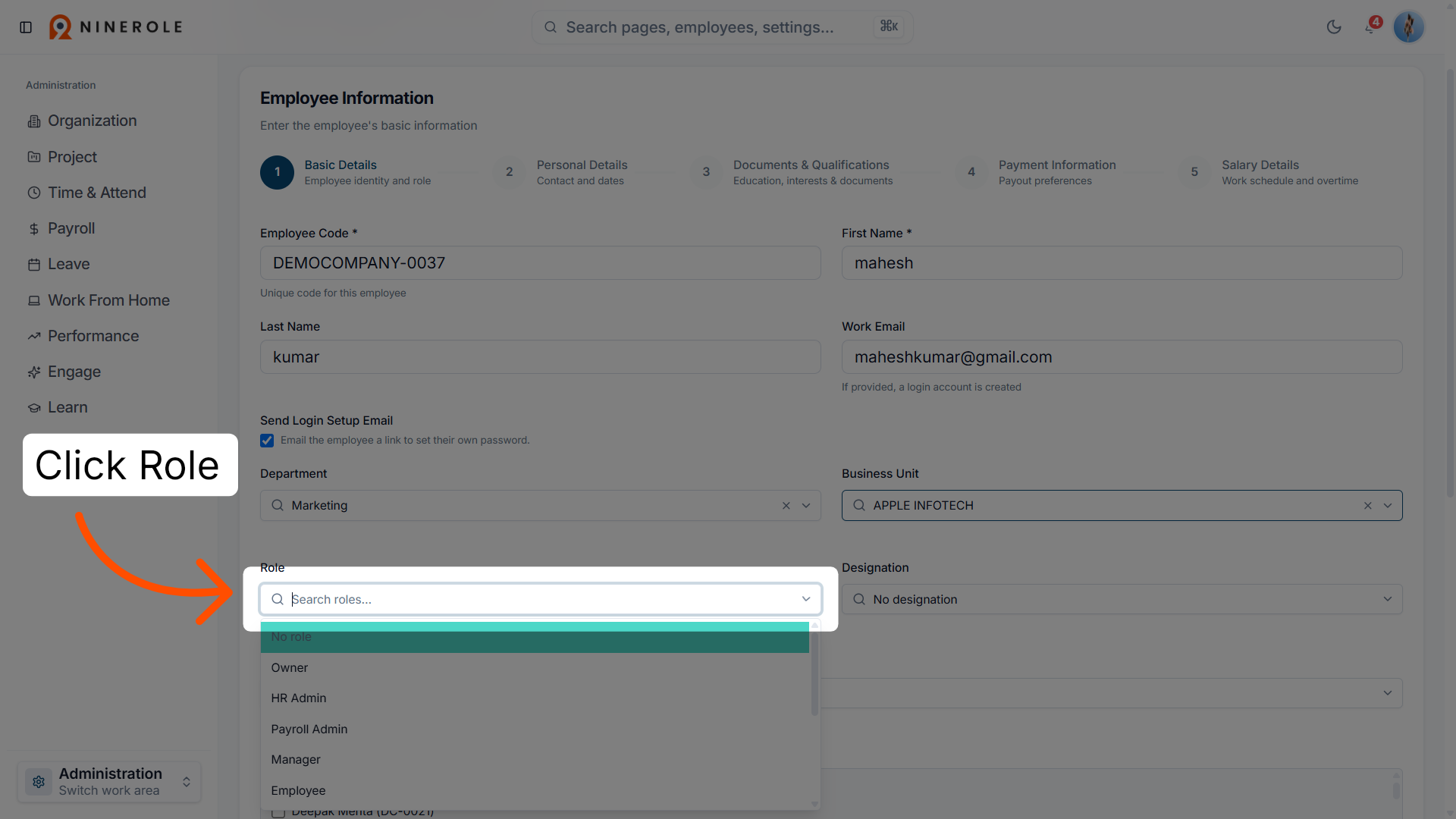Switch to dark mode moon icon
The image size is (1456, 819).
click(1334, 27)
